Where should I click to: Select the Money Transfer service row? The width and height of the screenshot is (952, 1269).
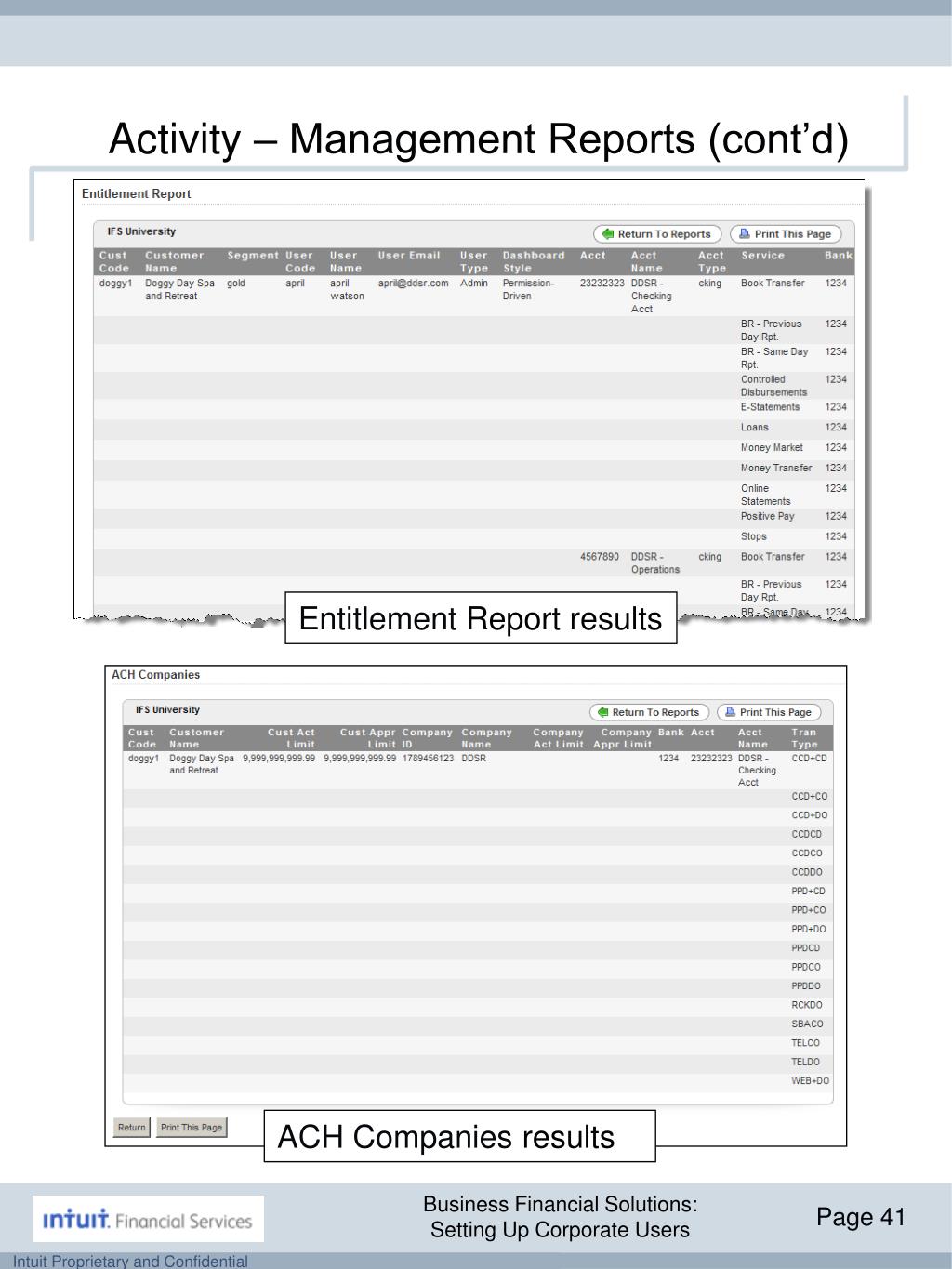pos(776,469)
